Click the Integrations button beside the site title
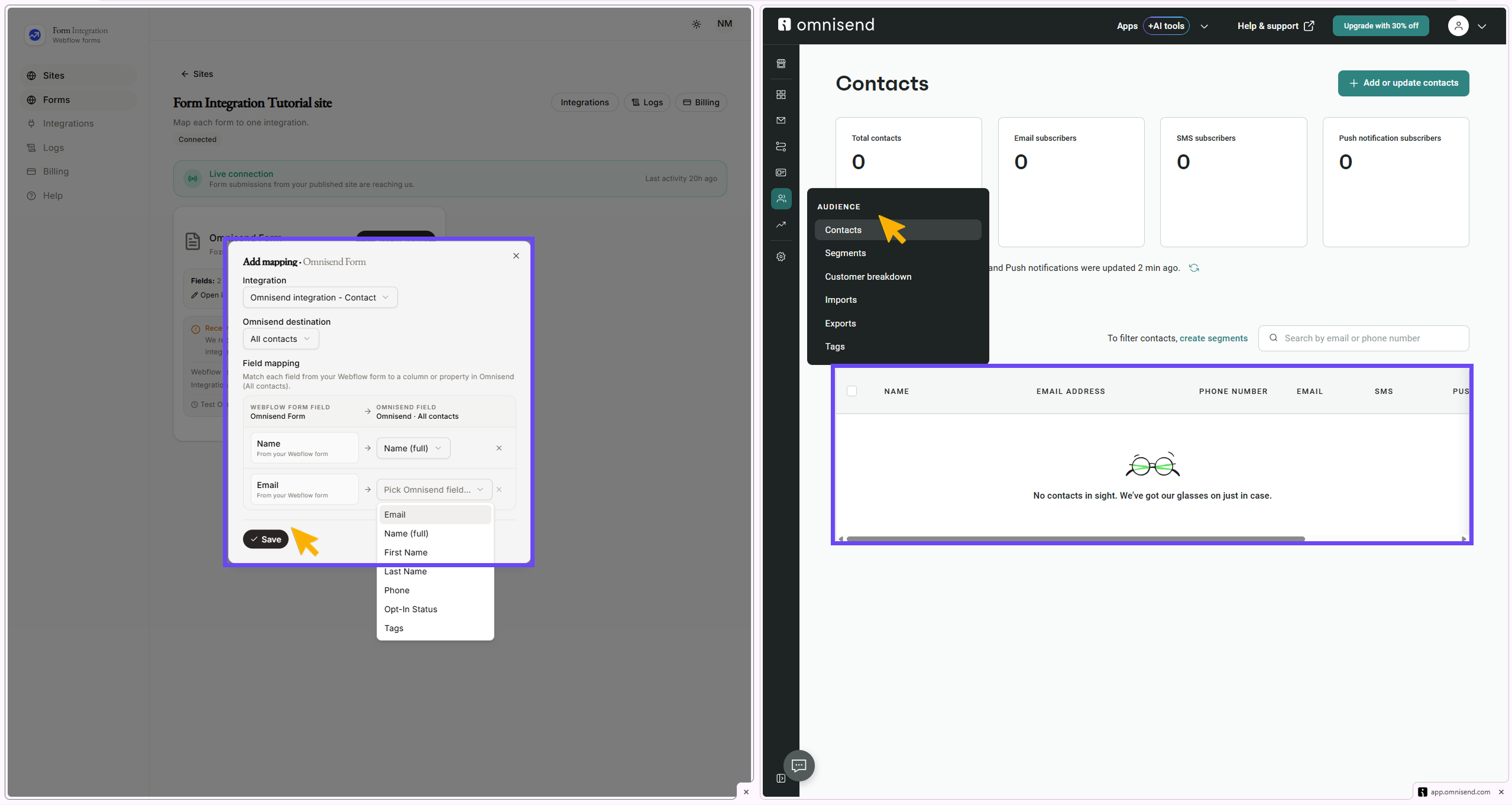Viewport: 1512px width, 805px height. pos(584,102)
